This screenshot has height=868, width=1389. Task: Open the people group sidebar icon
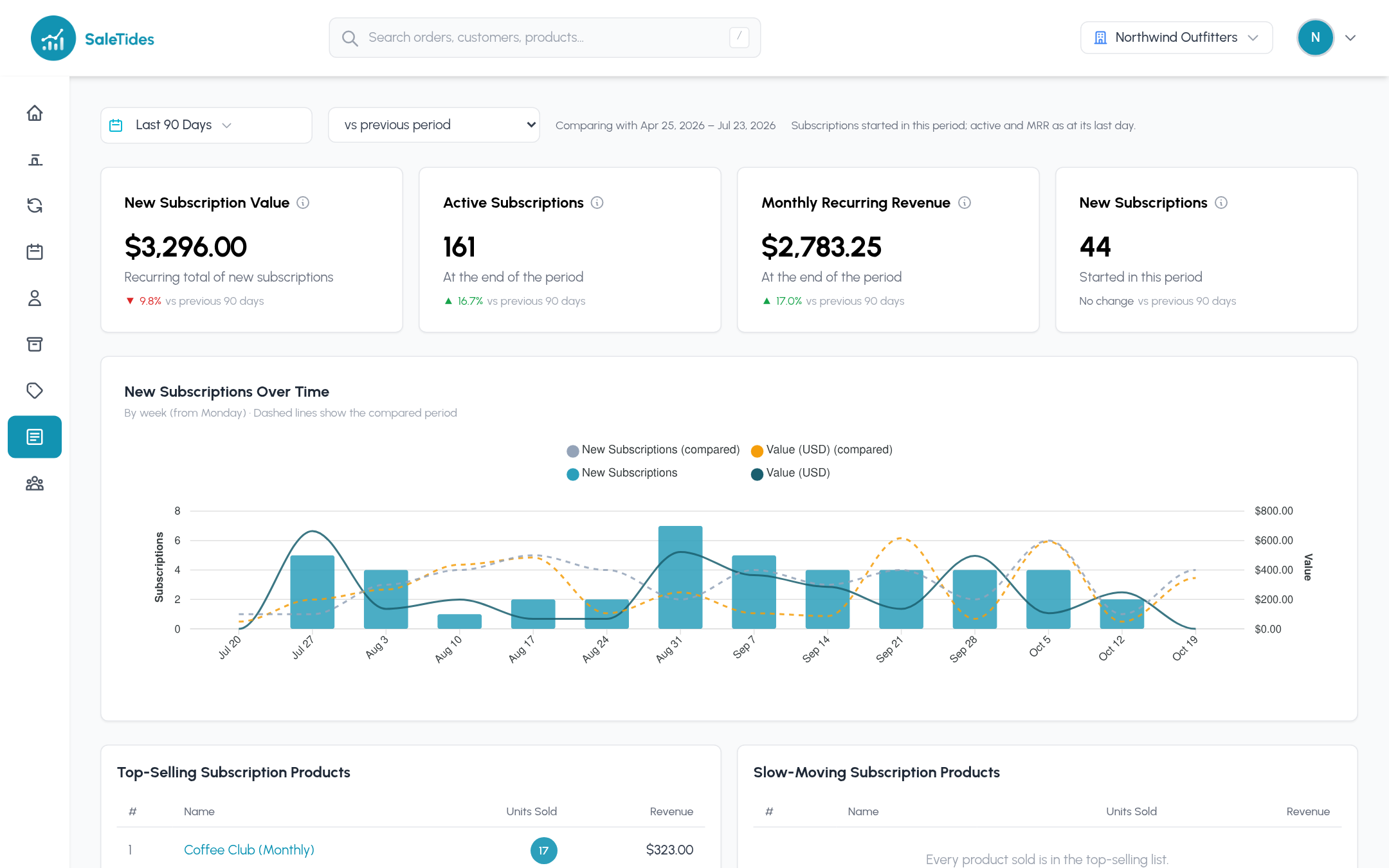[x=35, y=484]
